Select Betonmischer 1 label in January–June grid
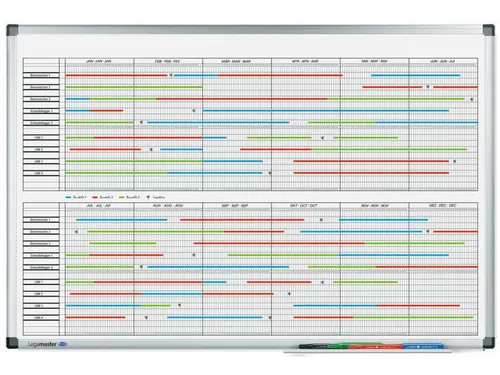This screenshot has width=500, height=375. click(x=41, y=75)
